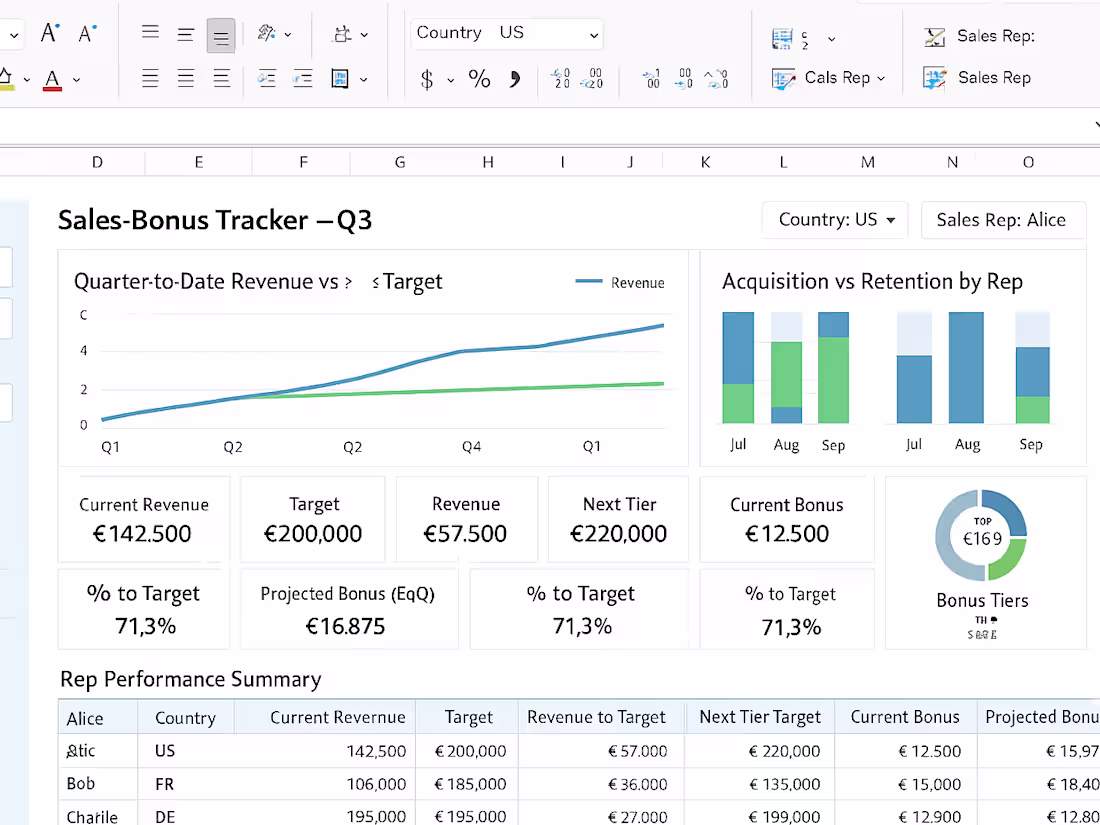Viewport: 1100px width, 825px height.
Task: Click the 'Rep Performance Summary' heading
Action: [x=191, y=679]
